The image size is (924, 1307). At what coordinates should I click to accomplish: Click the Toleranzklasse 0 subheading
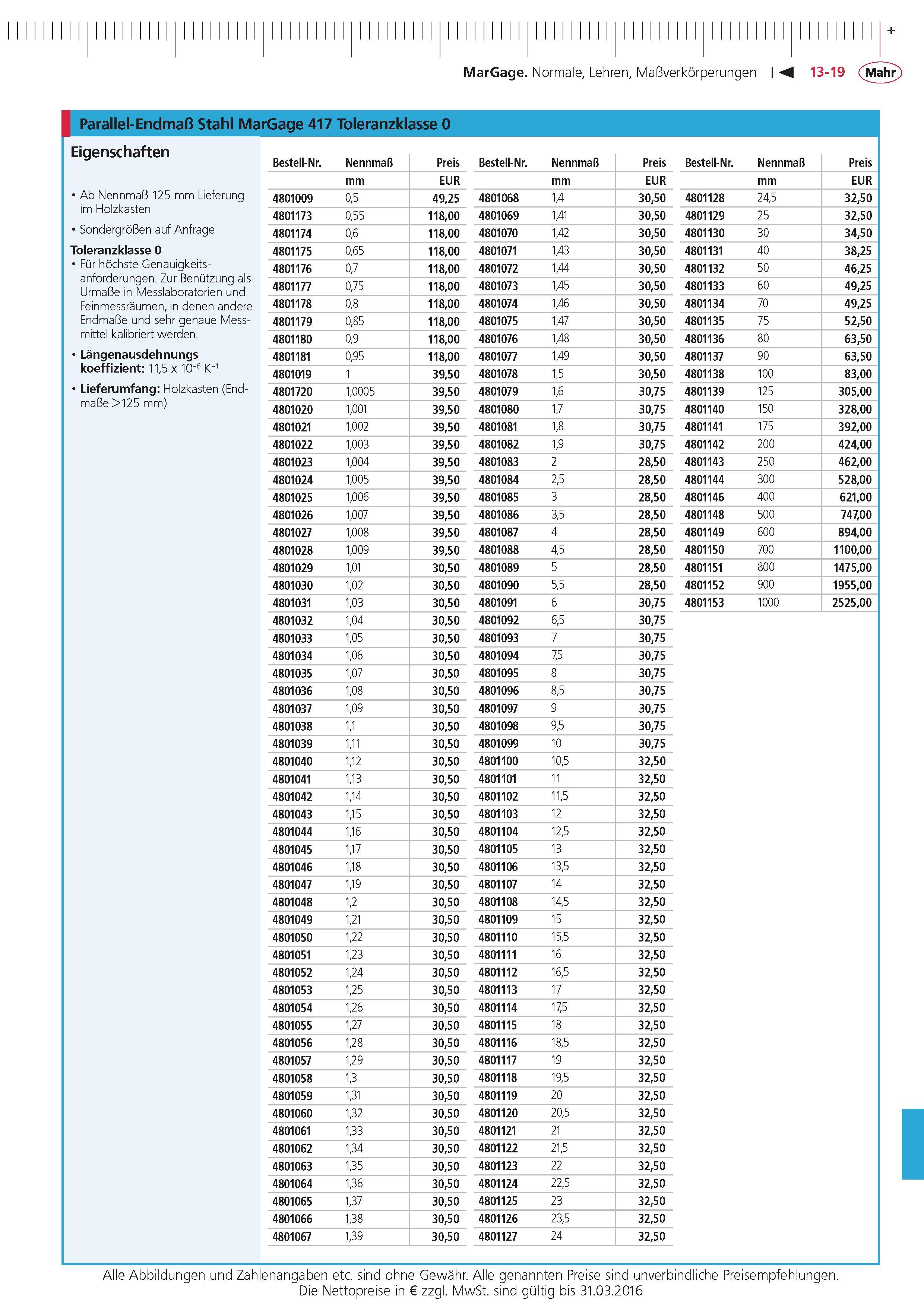116,250
